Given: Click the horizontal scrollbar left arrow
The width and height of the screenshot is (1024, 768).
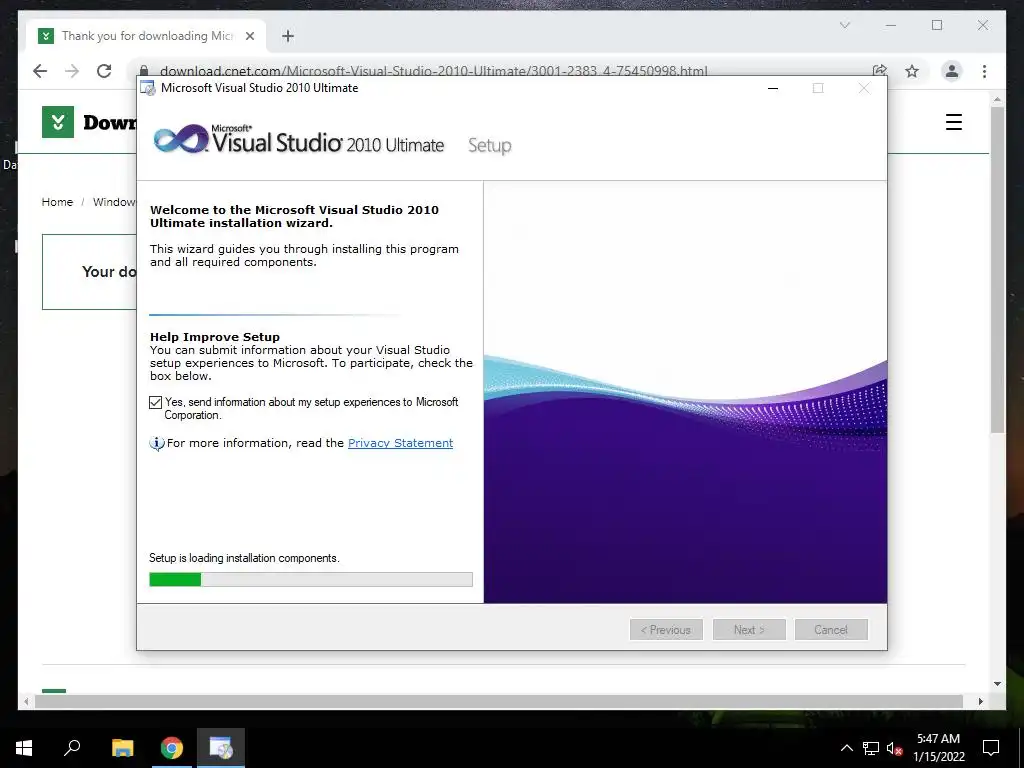Looking at the screenshot, I should pos(26,701).
